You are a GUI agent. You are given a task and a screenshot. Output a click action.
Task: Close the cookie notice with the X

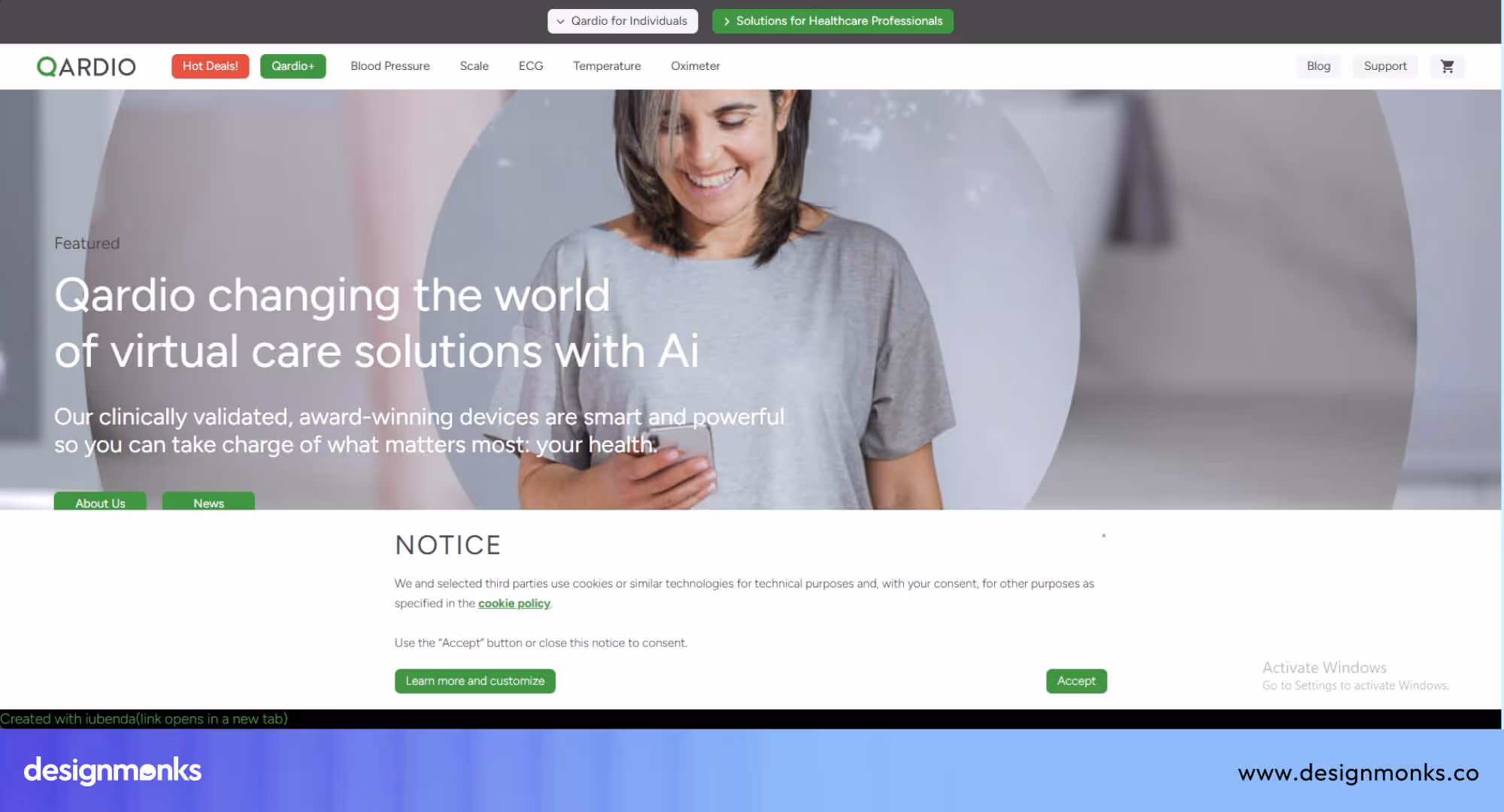1103,536
